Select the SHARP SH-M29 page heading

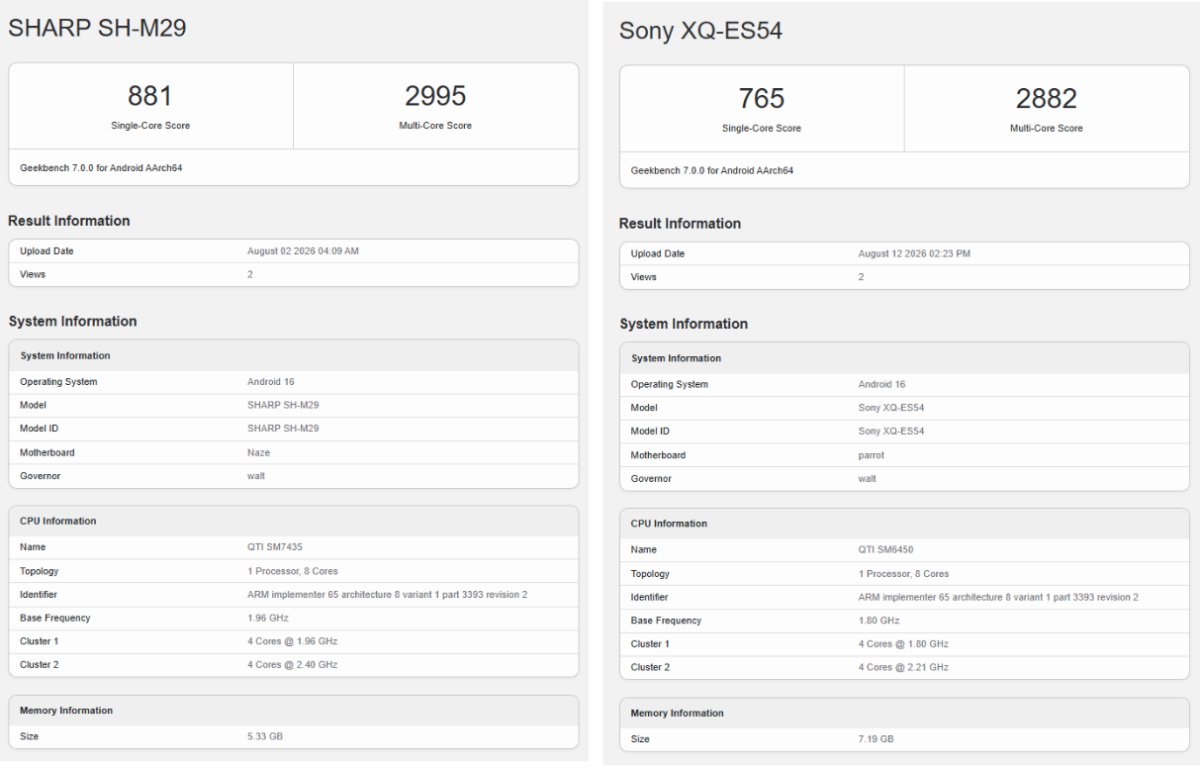[97, 29]
